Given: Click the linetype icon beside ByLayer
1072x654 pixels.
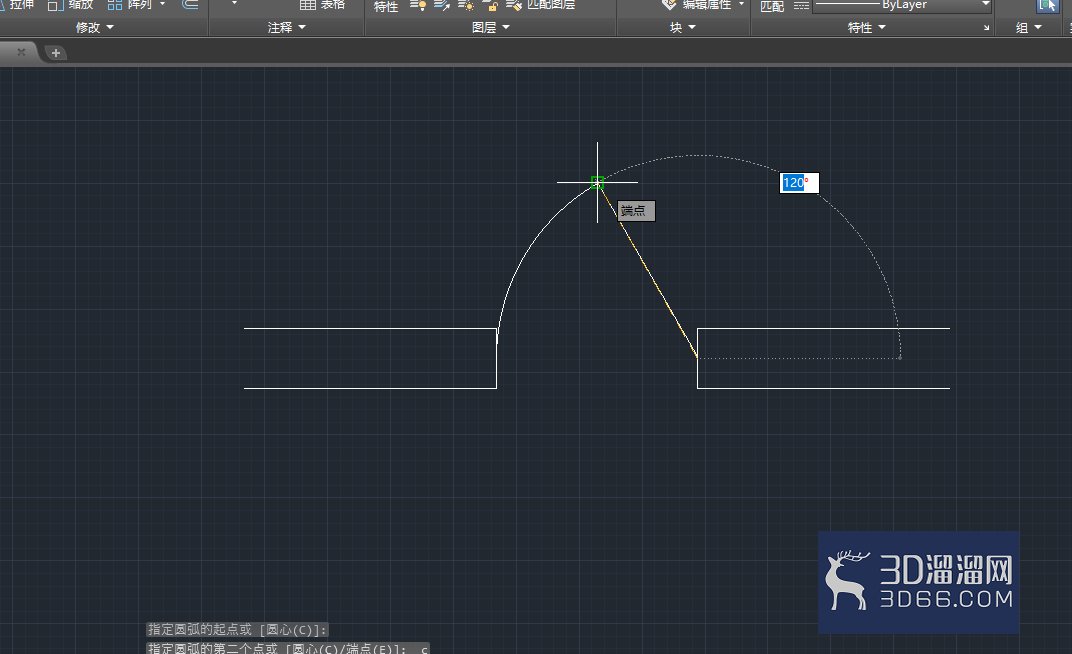Looking at the screenshot, I should click(x=801, y=5).
